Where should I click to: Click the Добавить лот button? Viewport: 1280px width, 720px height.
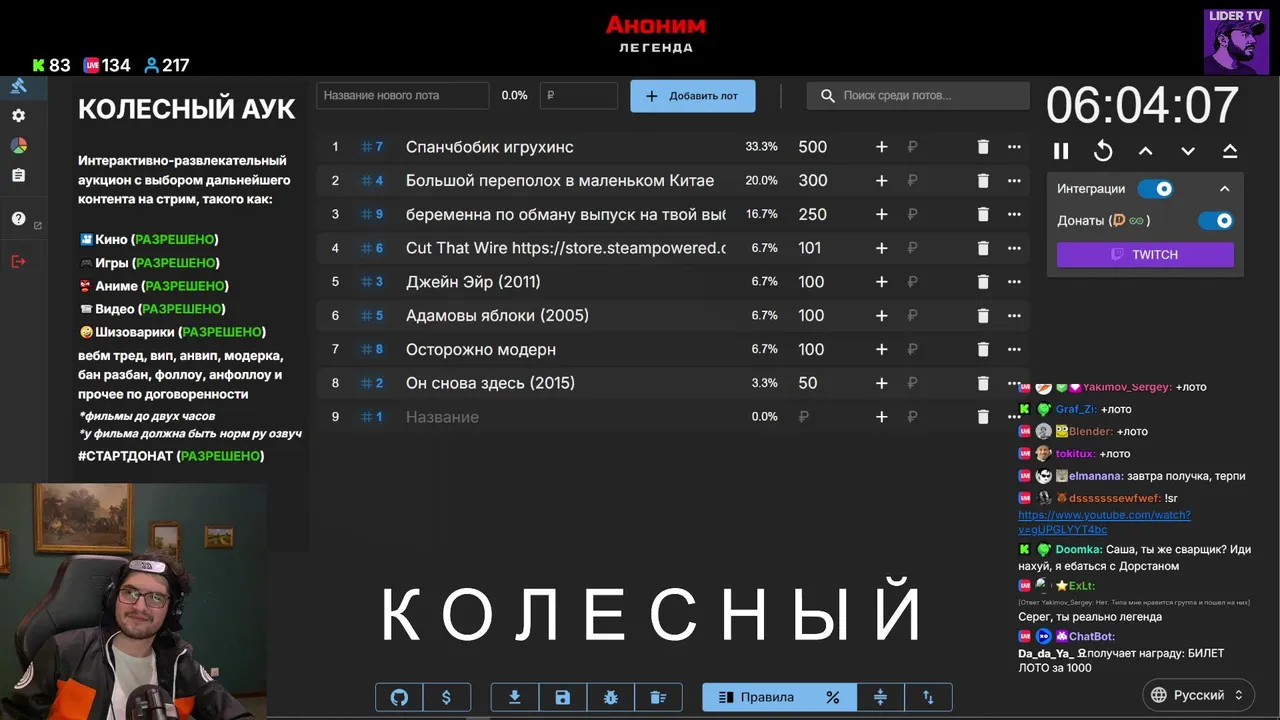pos(692,96)
